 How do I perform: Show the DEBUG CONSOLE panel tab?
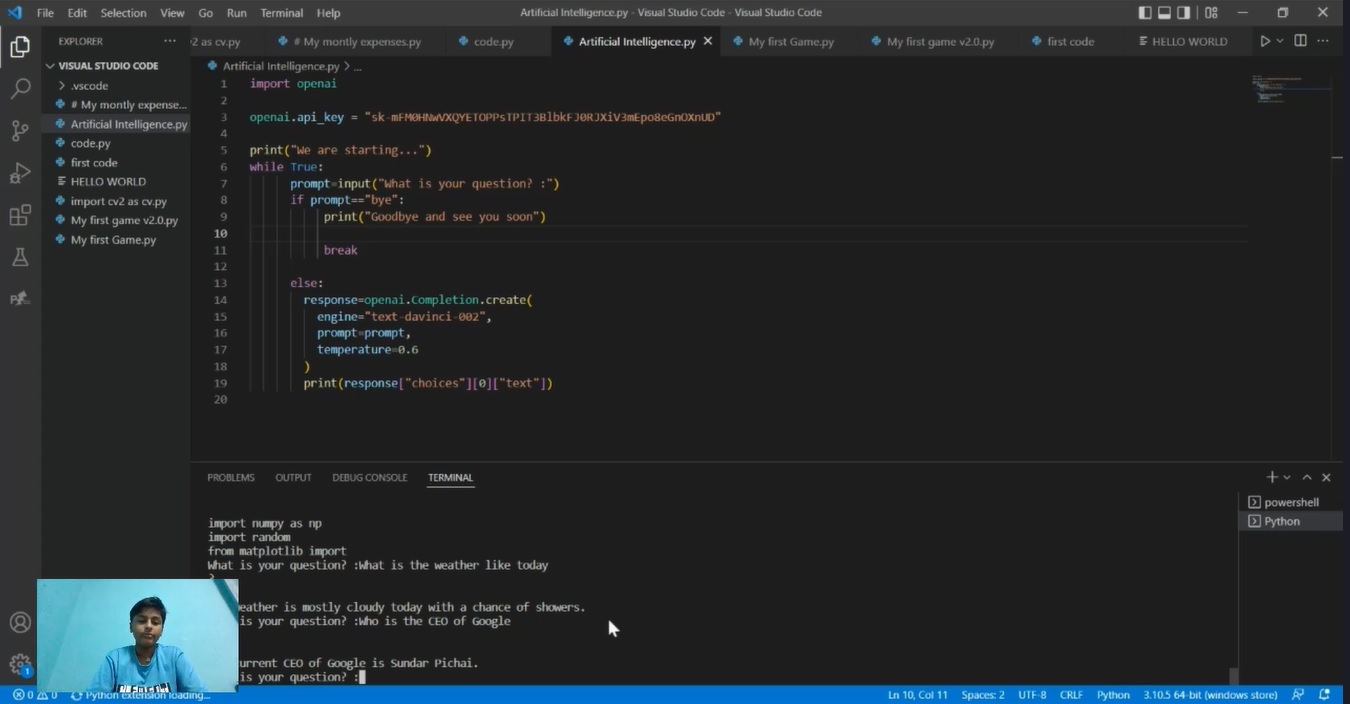tap(370, 478)
